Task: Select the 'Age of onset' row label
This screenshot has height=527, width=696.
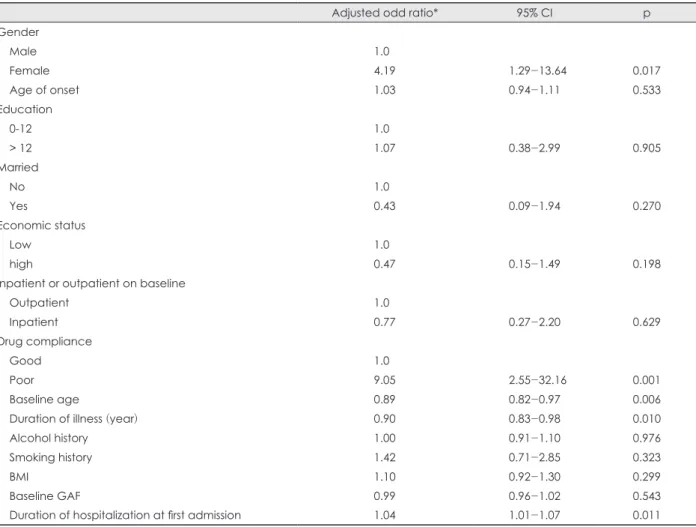Action: (44, 90)
